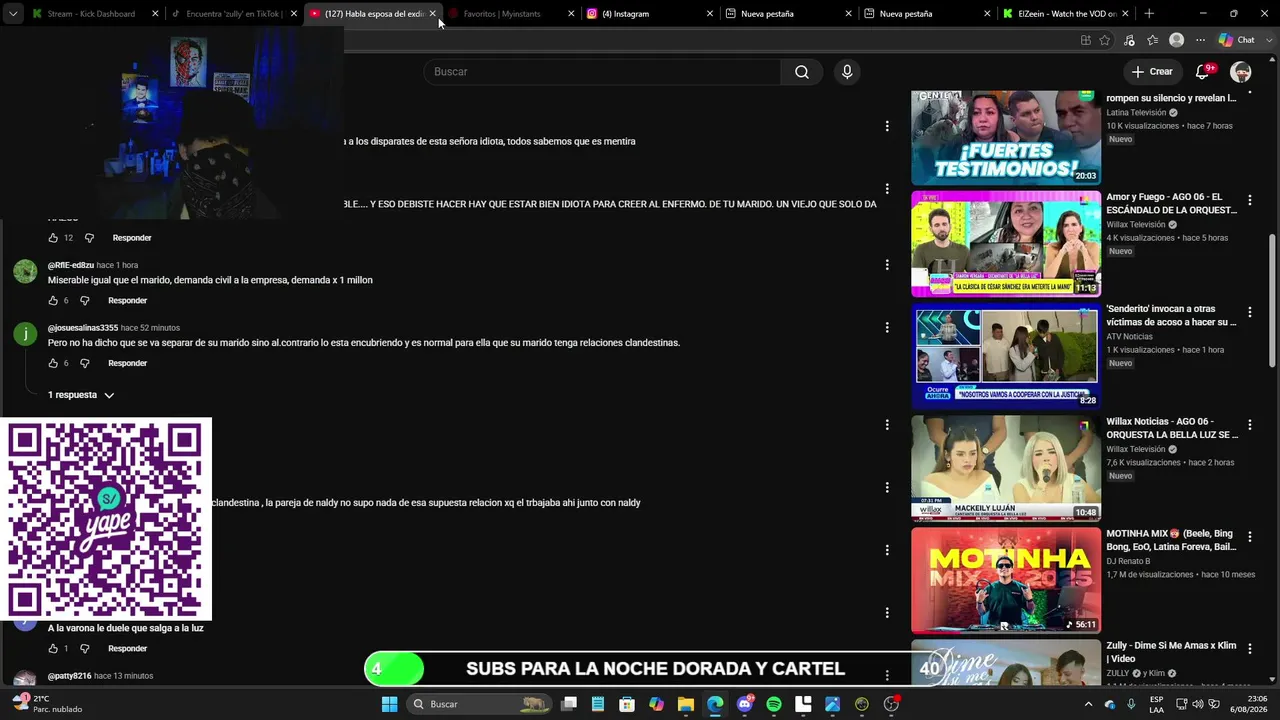The image size is (1280, 720).
Task: Focus the YouTube Buscar search field
Action: click(602, 72)
